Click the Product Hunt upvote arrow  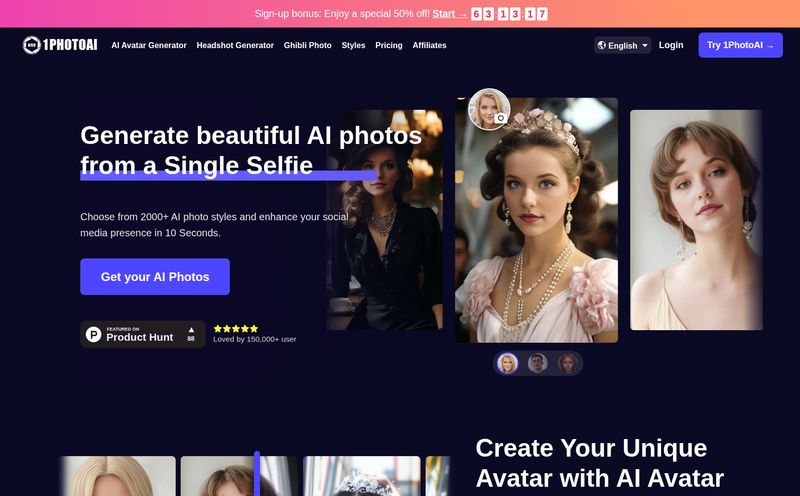click(191, 329)
